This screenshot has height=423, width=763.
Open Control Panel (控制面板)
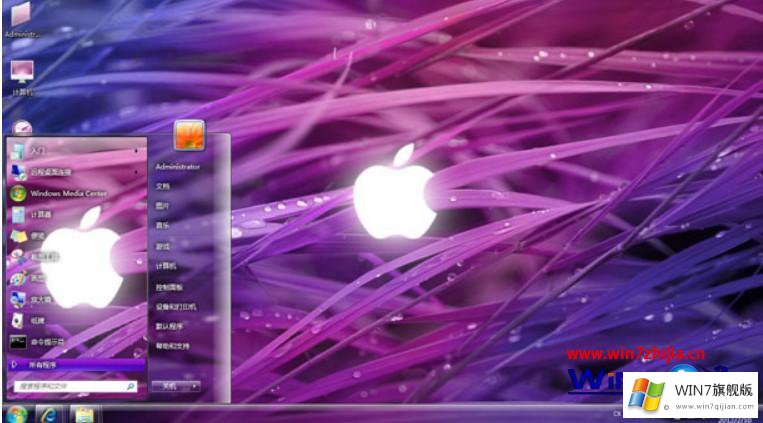[169, 287]
